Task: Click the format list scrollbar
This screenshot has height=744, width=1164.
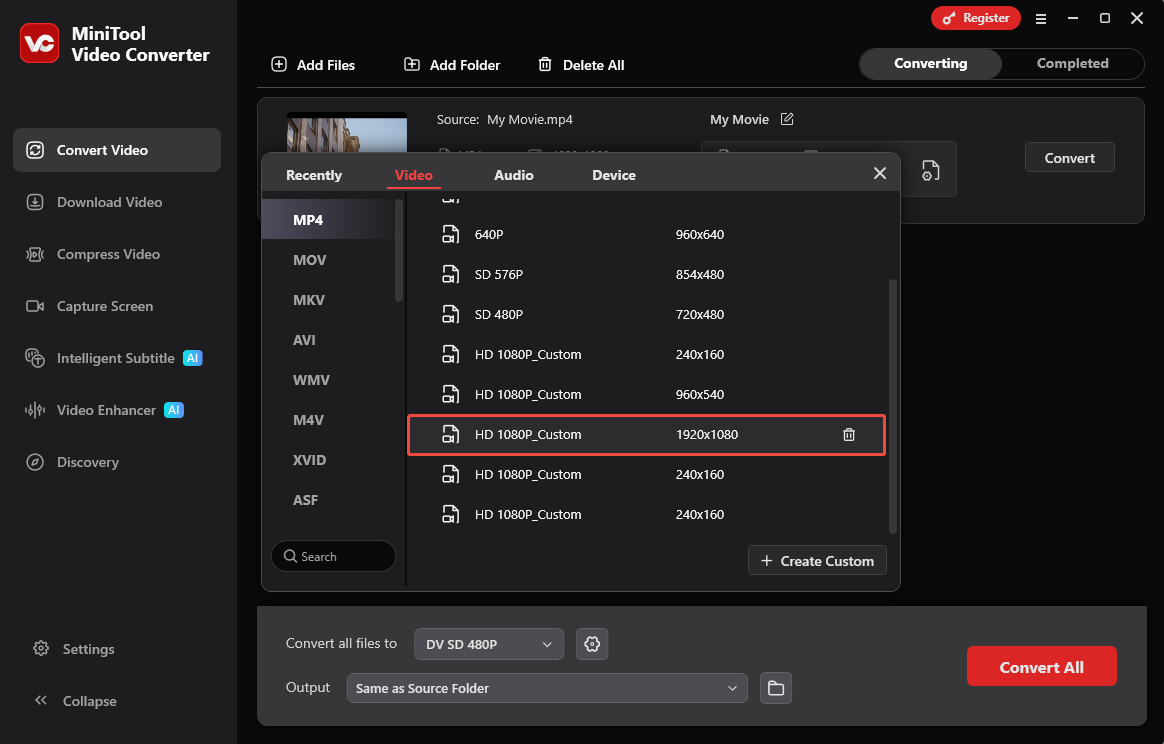Action: pos(399,250)
